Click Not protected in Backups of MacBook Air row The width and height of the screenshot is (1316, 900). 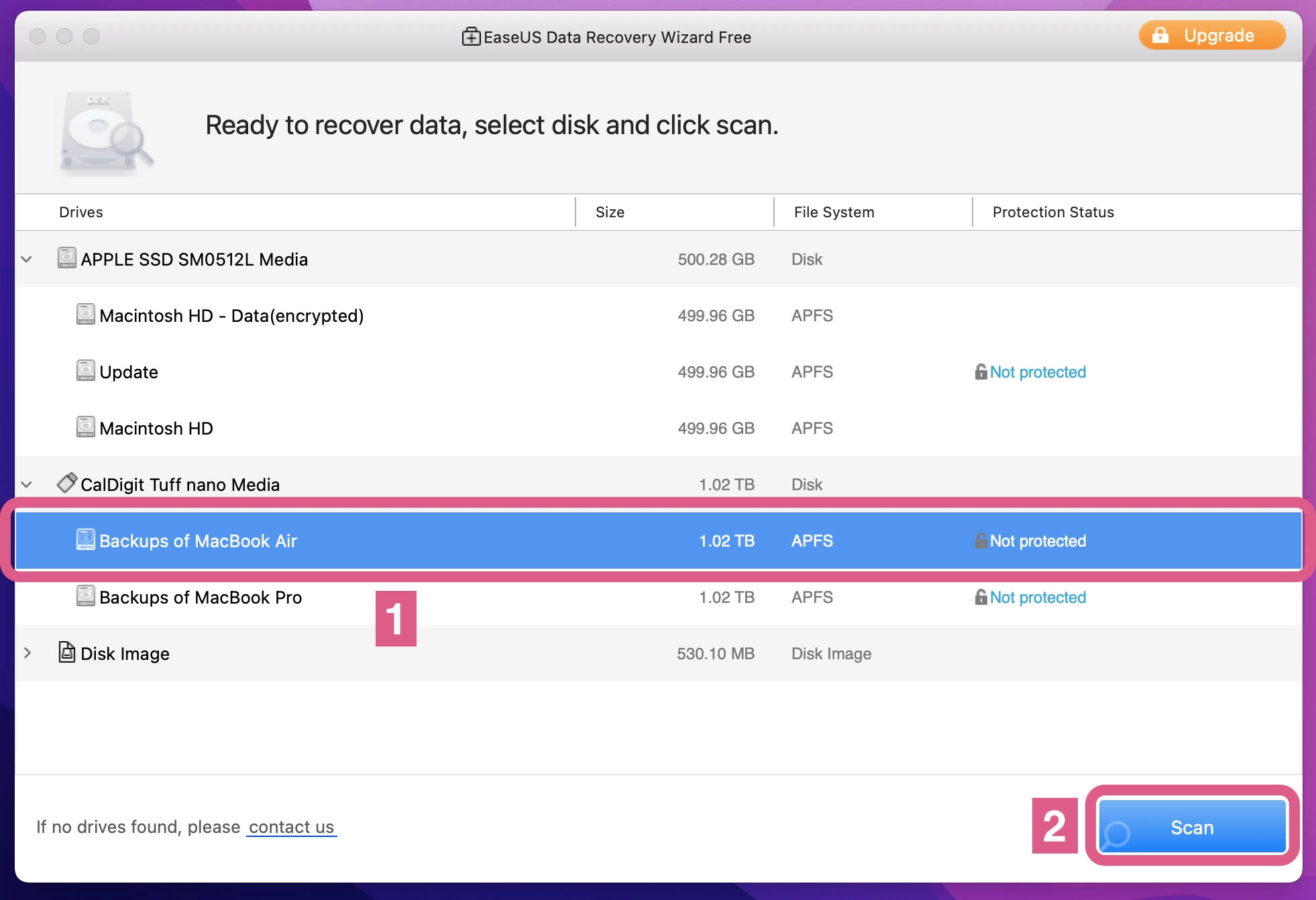1038,541
